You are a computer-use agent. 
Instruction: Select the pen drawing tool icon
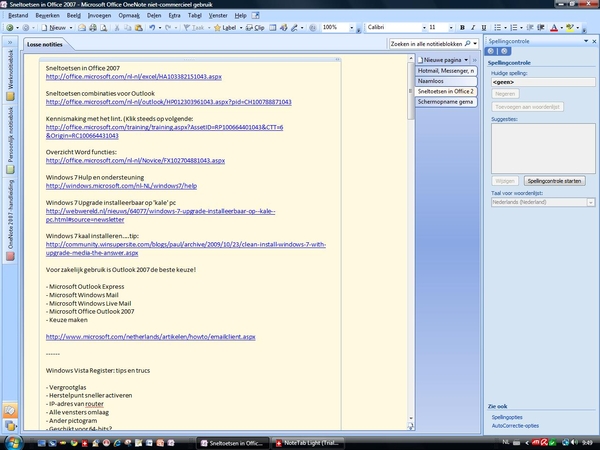(294, 28)
